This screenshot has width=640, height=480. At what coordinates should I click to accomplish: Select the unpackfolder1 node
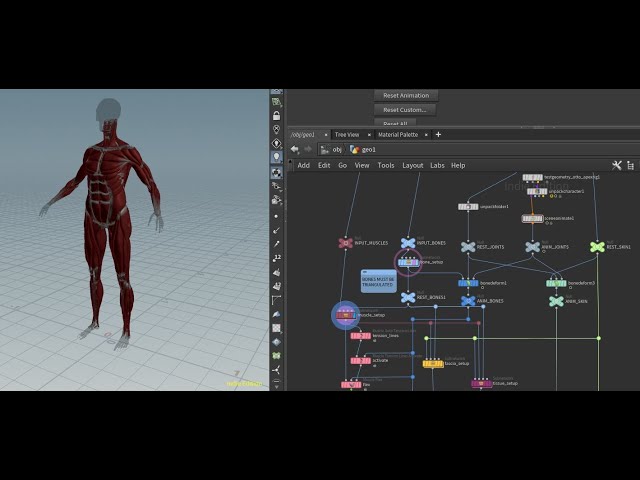point(468,207)
